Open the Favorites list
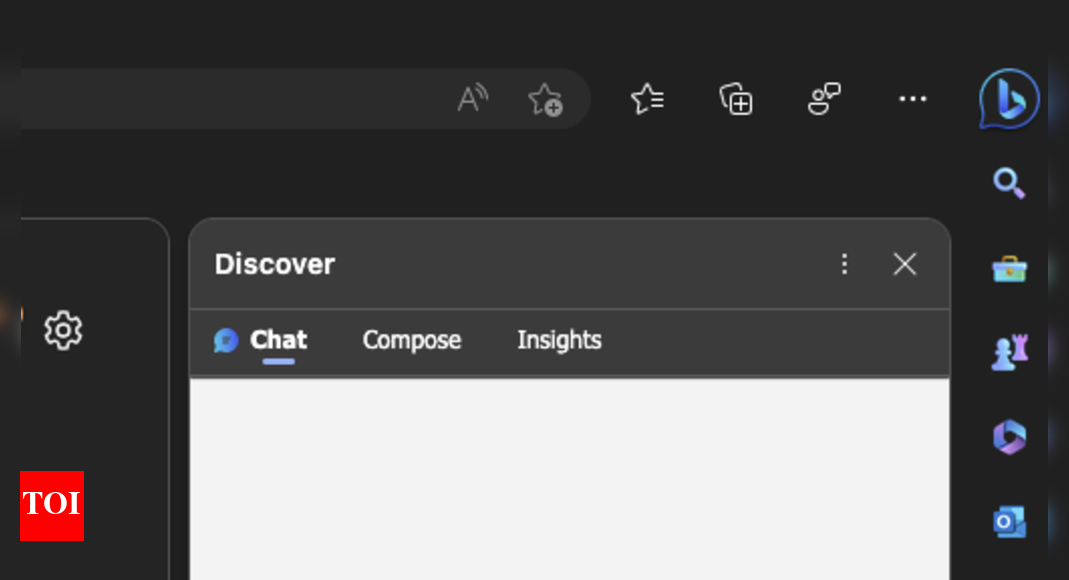This screenshot has width=1069, height=580. coord(647,99)
